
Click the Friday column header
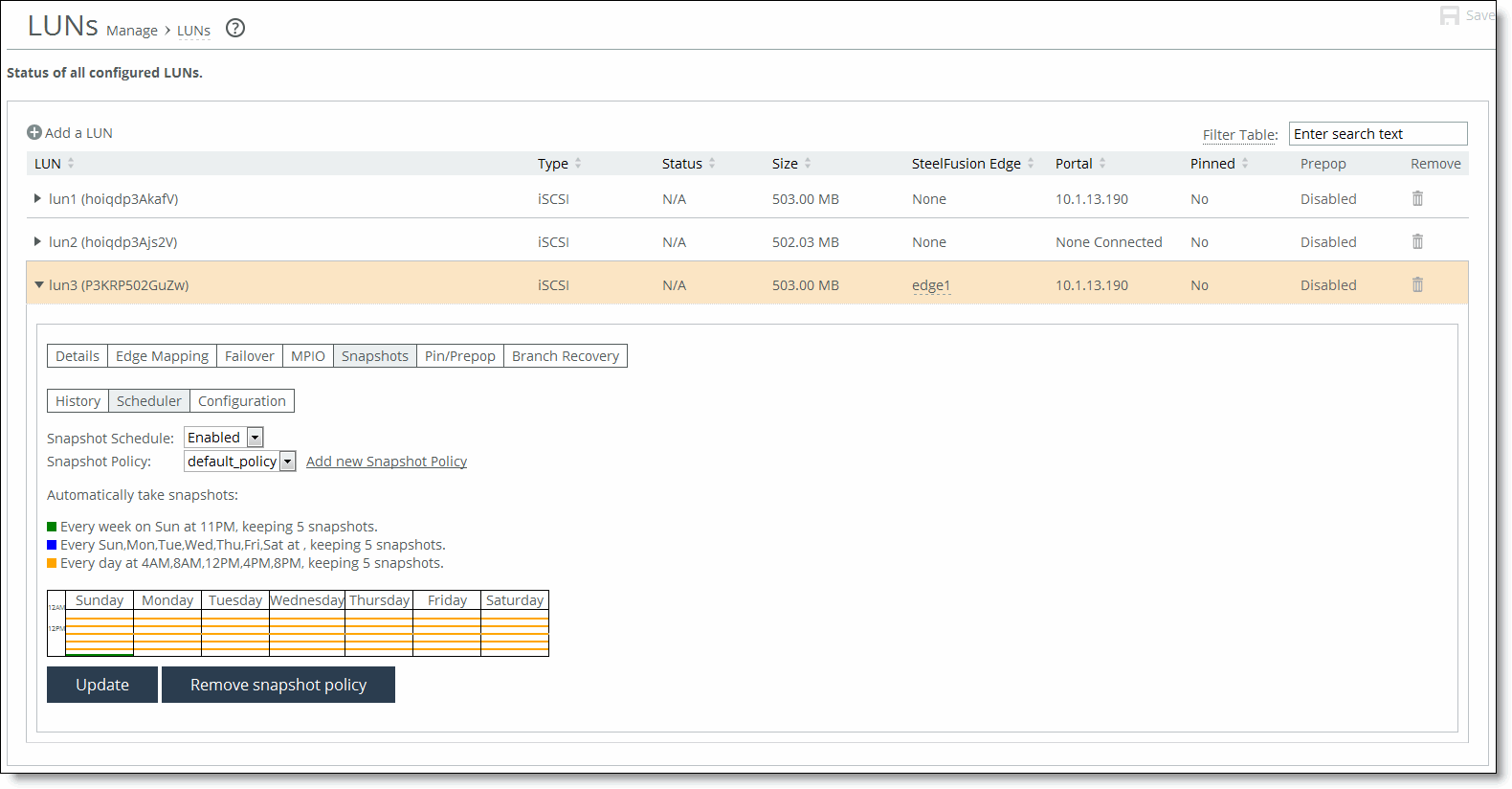click(x=447, y=600)
